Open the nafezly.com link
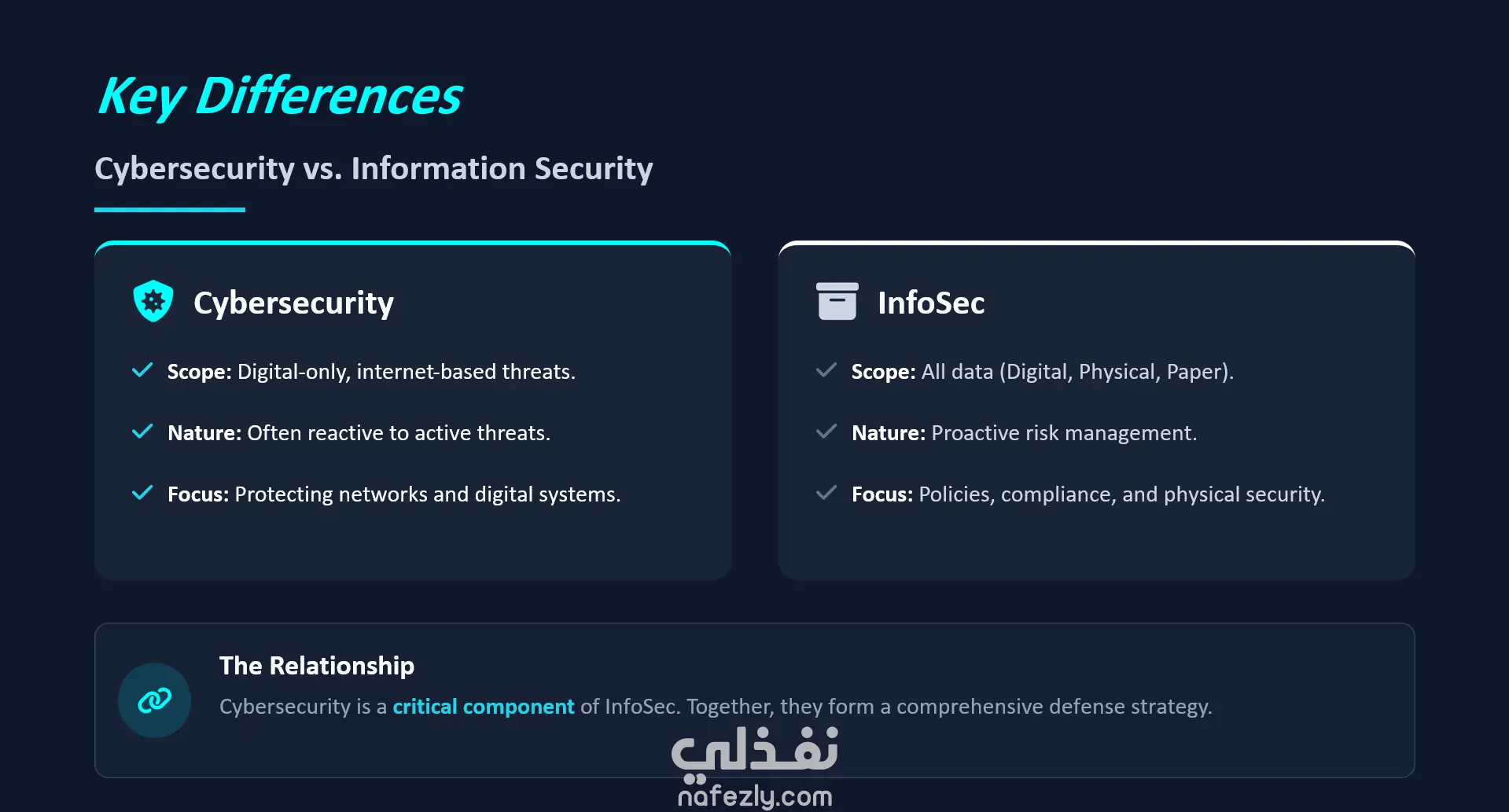The height and width of the screenshot is (812, 1509). click(754, 796)
